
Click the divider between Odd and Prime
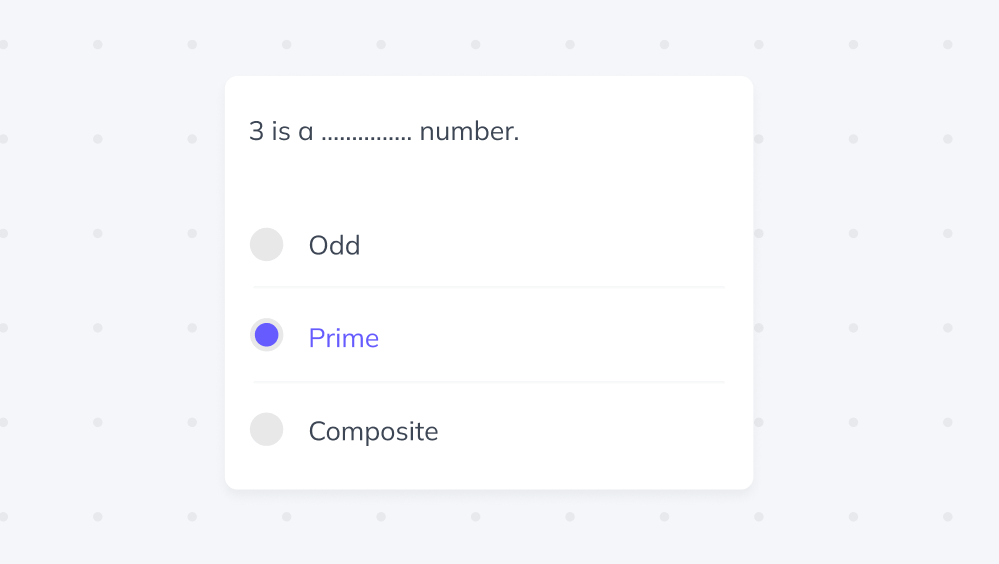(x=488, y=288)
